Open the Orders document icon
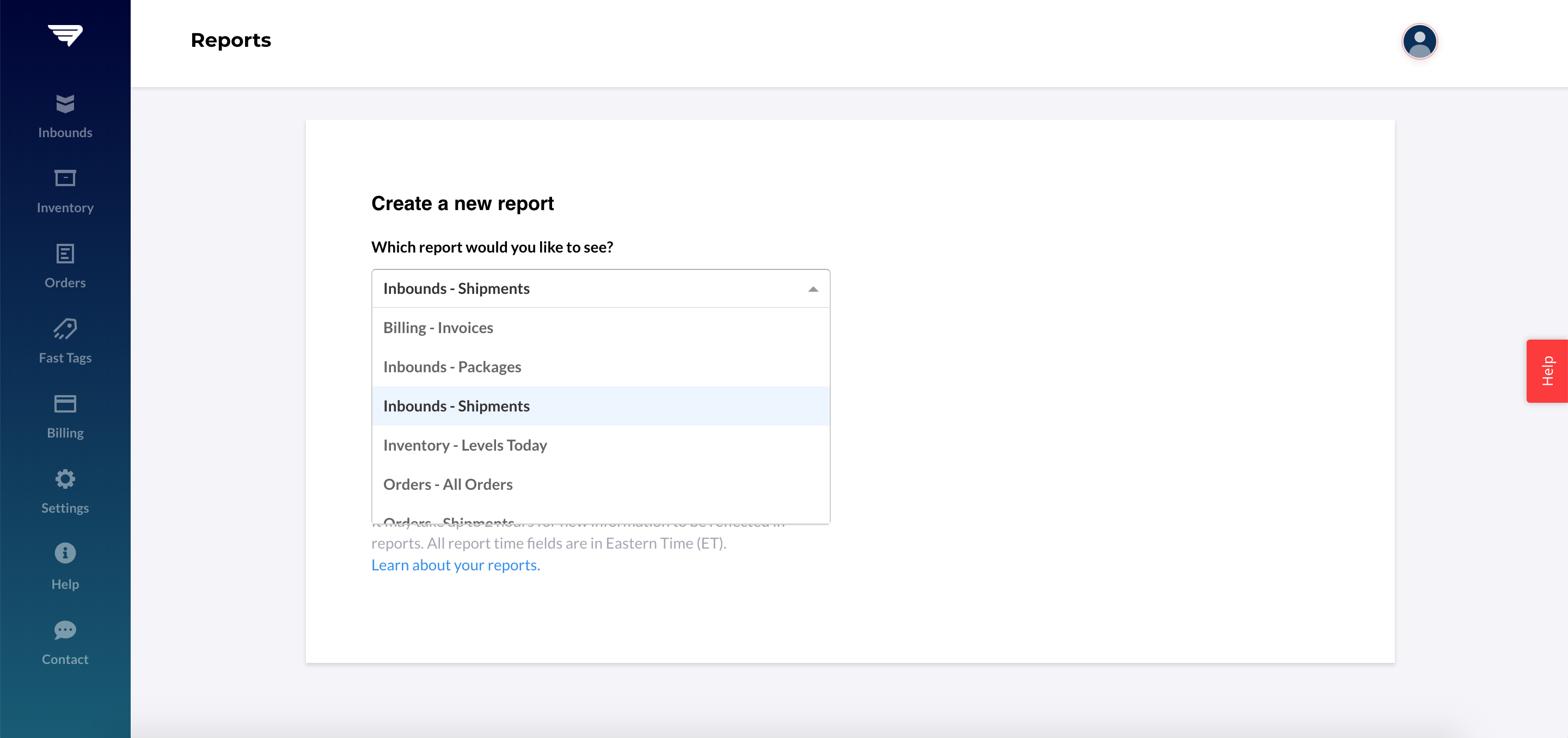The image size is (1568, 738). 65,254
